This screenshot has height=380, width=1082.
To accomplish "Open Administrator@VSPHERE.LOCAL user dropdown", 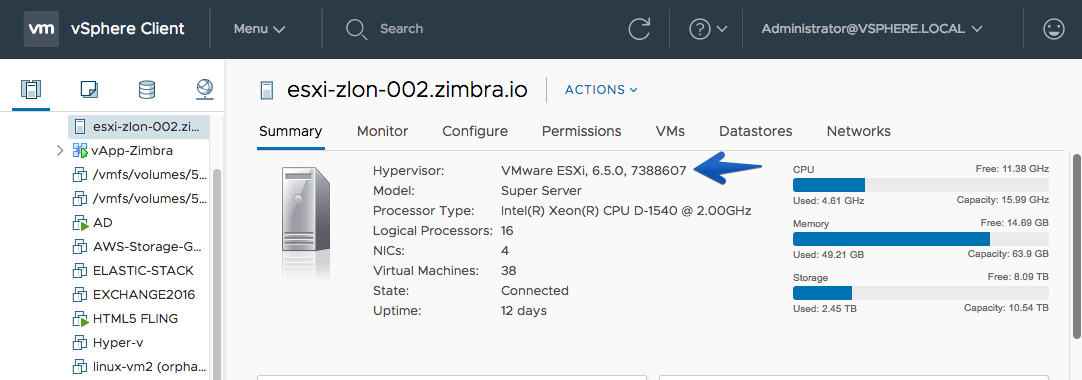I will click(872, 29).
